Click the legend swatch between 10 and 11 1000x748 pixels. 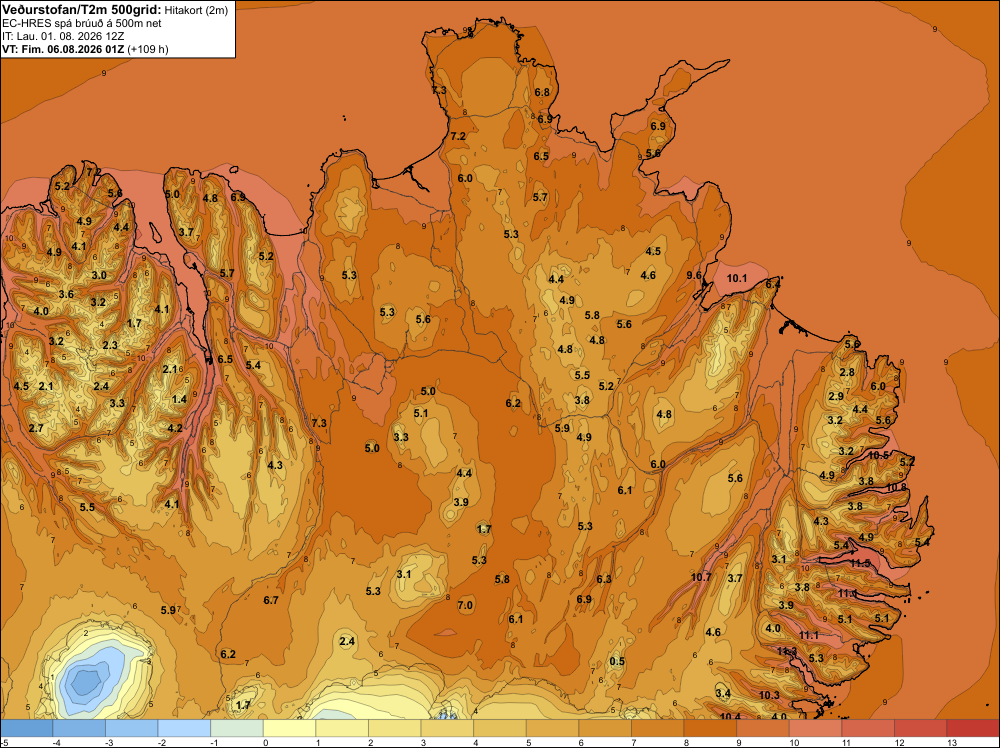coord(816,728)
